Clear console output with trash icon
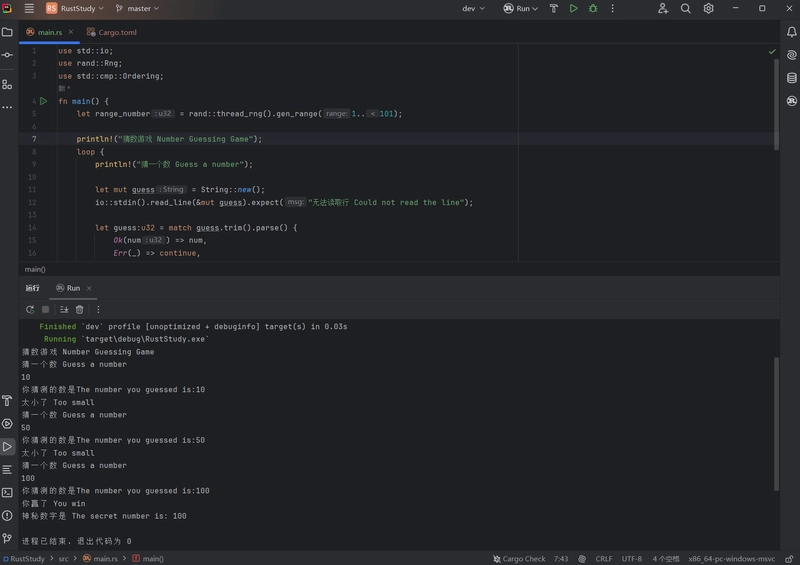 click(x=80, y=309)
